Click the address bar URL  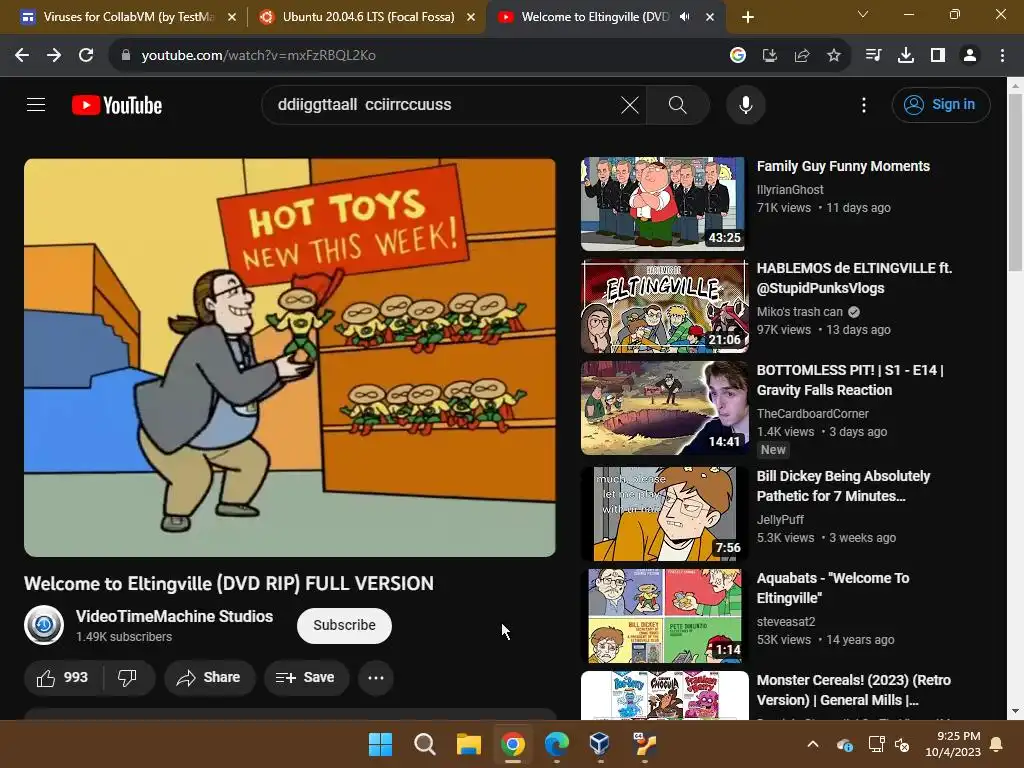(x=259, y=56)
